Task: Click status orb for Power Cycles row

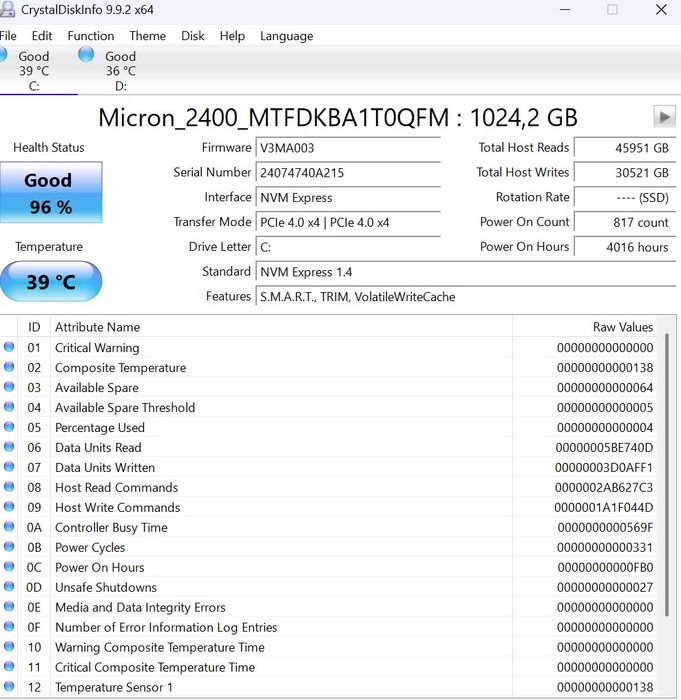Action: click(9, 546)
